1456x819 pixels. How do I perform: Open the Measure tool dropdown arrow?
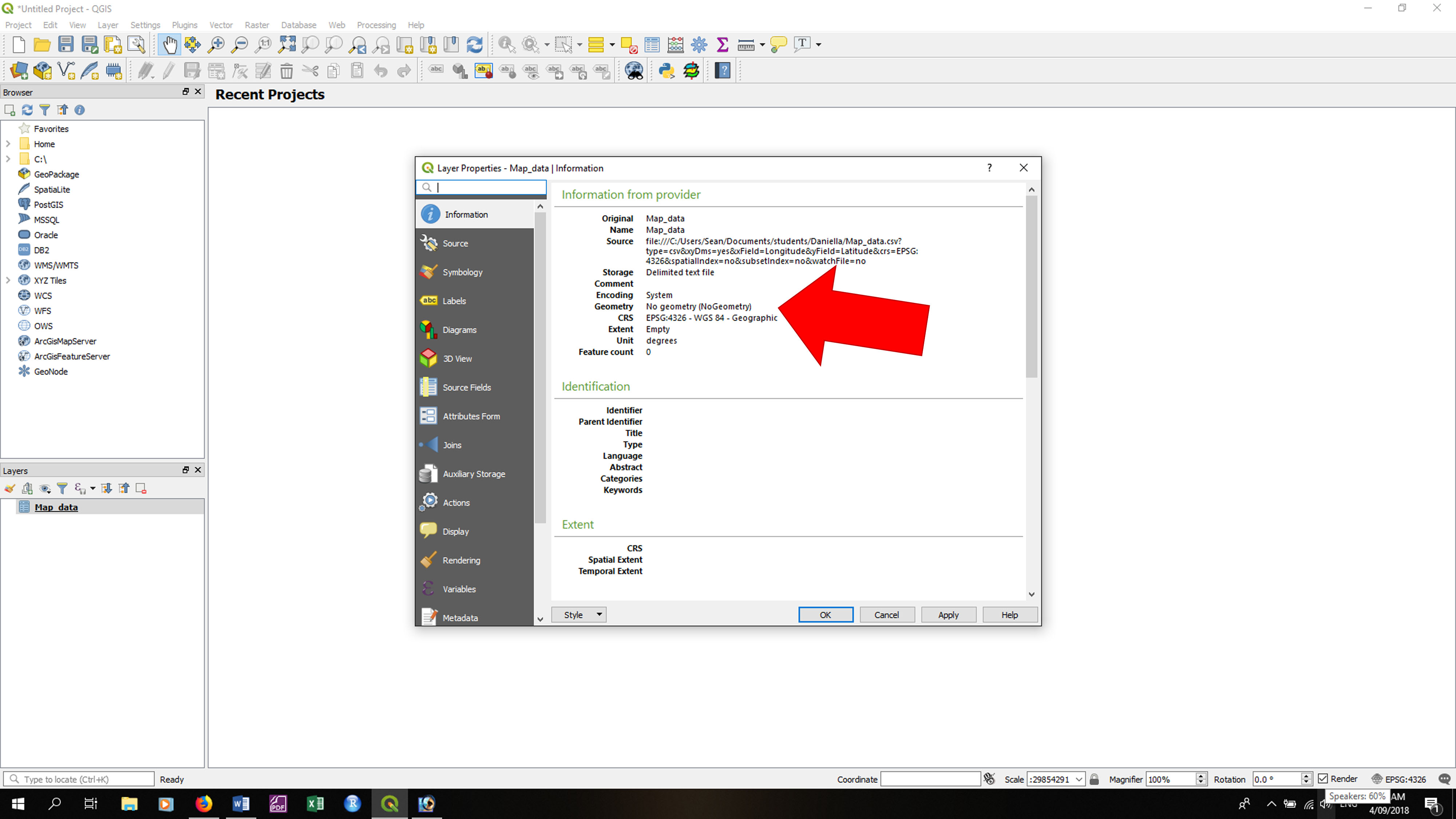pos(762,45)
